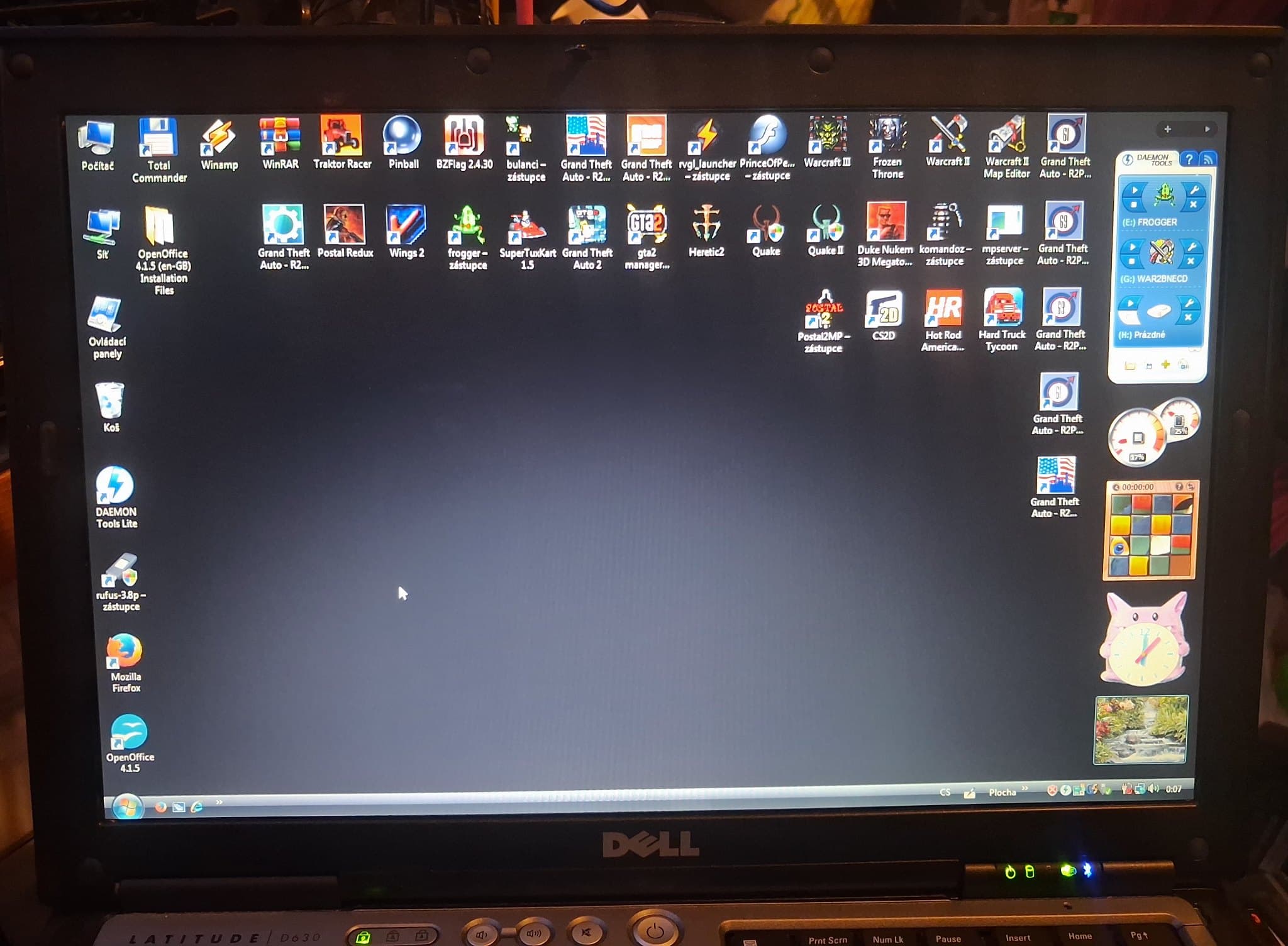The image size is (1288, 946).
Task: Remove the (H:) Prázdné virtual drive
Action: tap(1187, 318)
